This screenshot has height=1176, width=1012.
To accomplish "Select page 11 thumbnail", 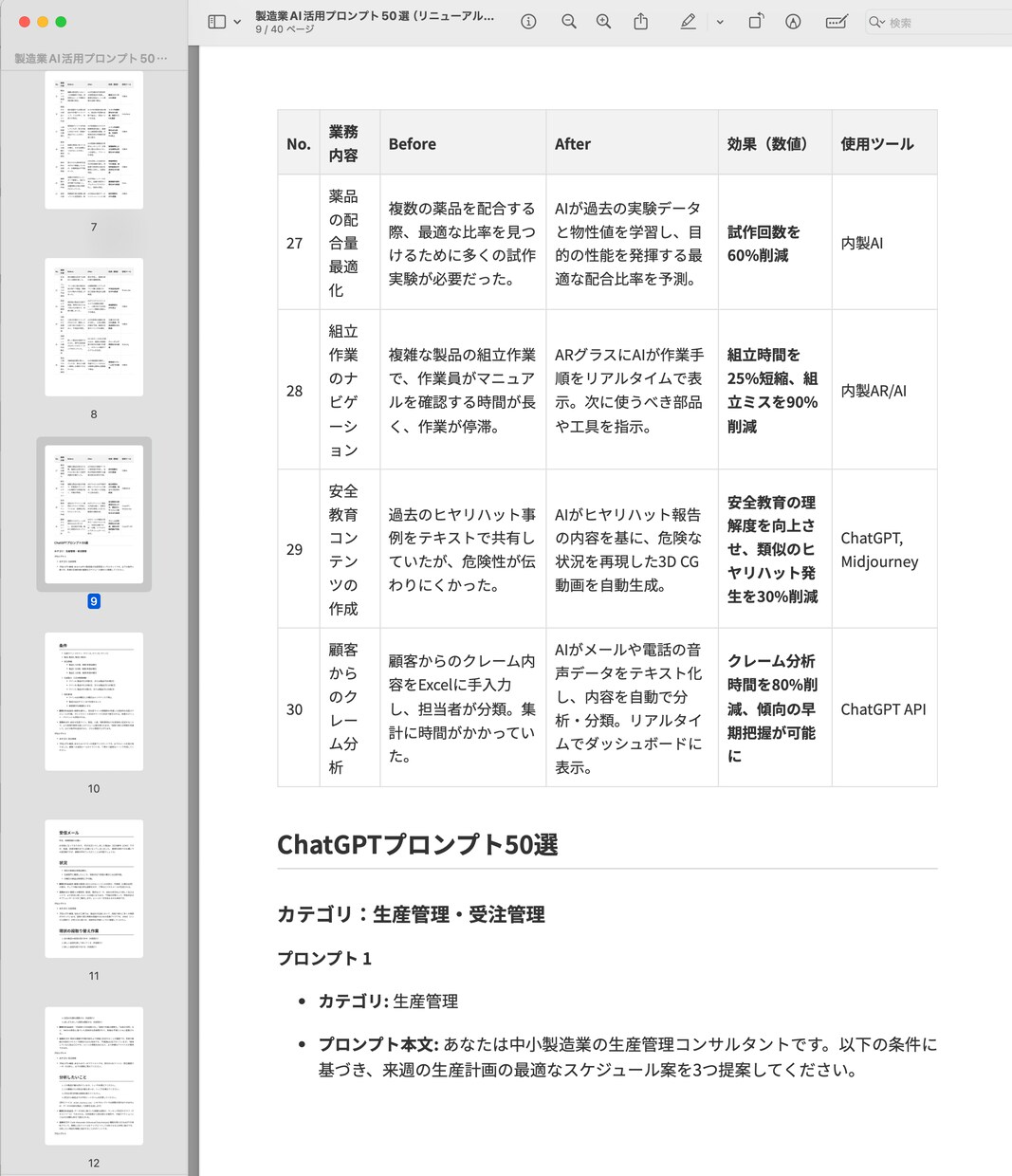I will 94,889.
